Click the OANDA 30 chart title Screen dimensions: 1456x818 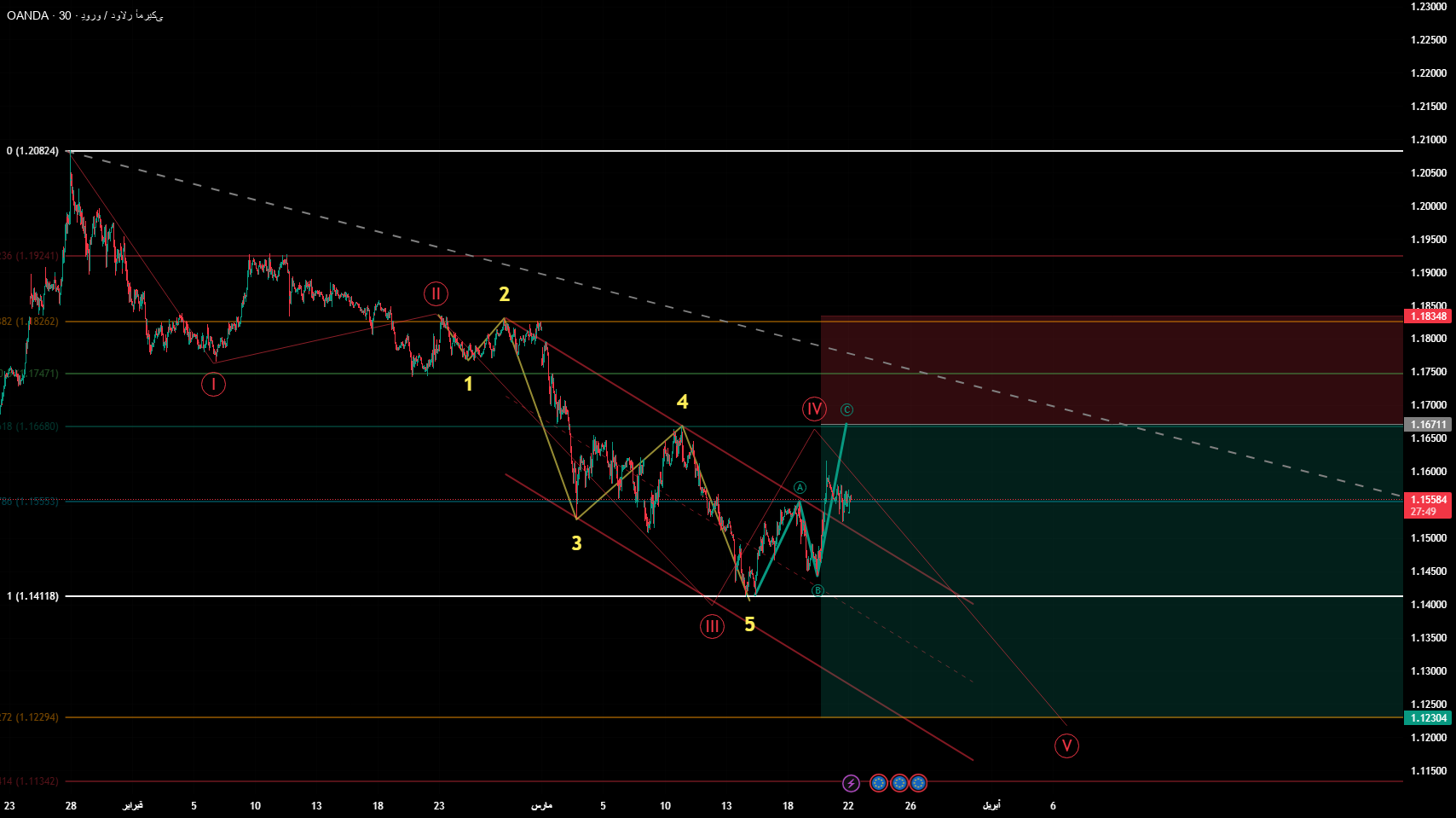[x=85, y=16]
